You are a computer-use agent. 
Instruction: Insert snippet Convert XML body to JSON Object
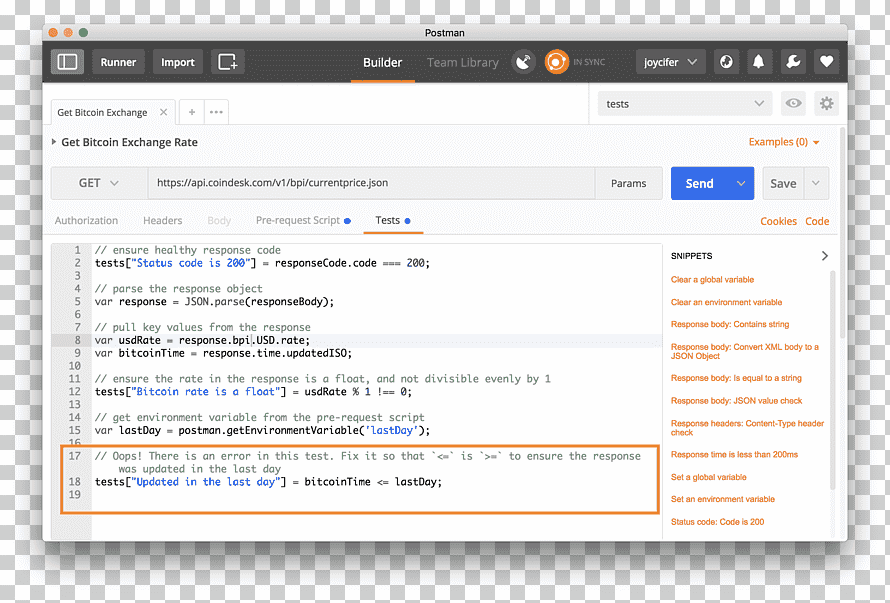click(745, 351)
